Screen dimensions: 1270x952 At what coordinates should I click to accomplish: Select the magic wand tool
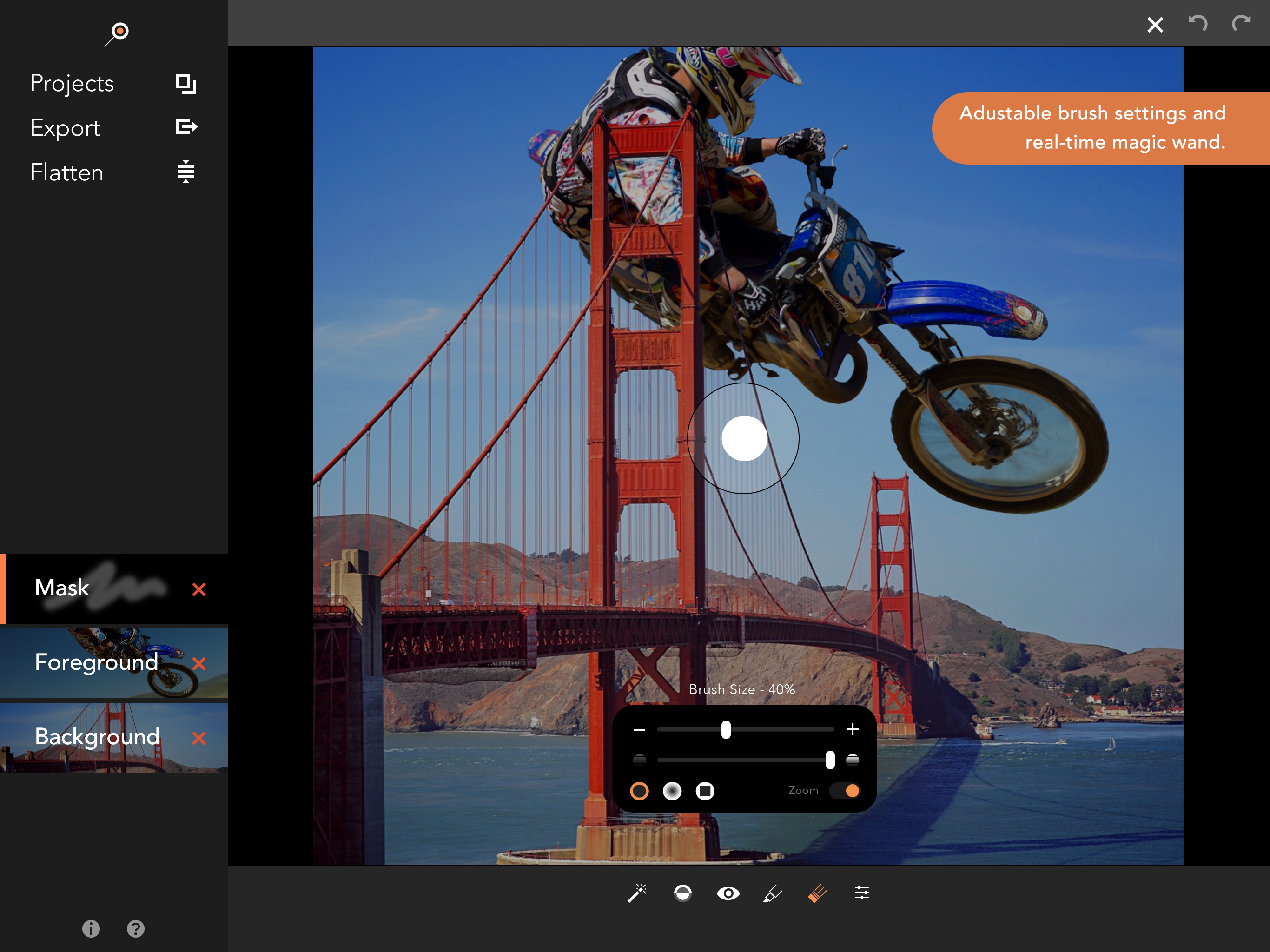pos(637,893)
